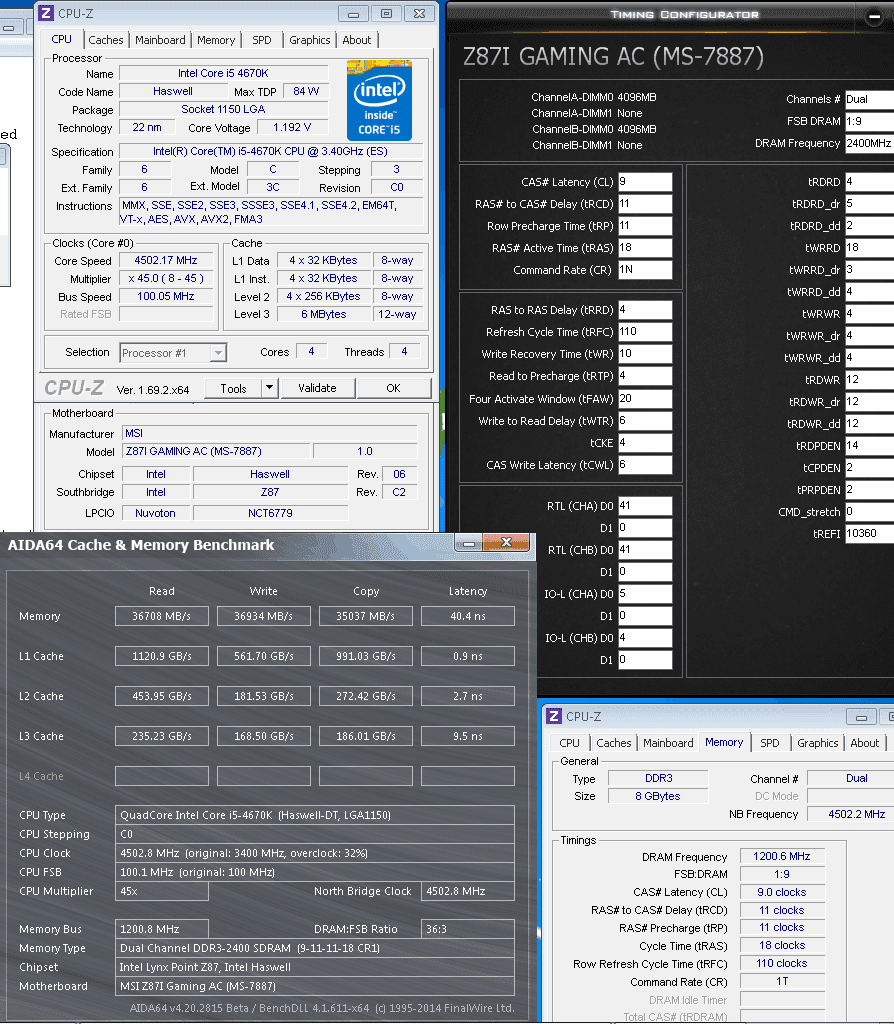Select the Row Precharge Time (tRP) field
Viewport: 894px width, 1024px height.
[645, 226]
